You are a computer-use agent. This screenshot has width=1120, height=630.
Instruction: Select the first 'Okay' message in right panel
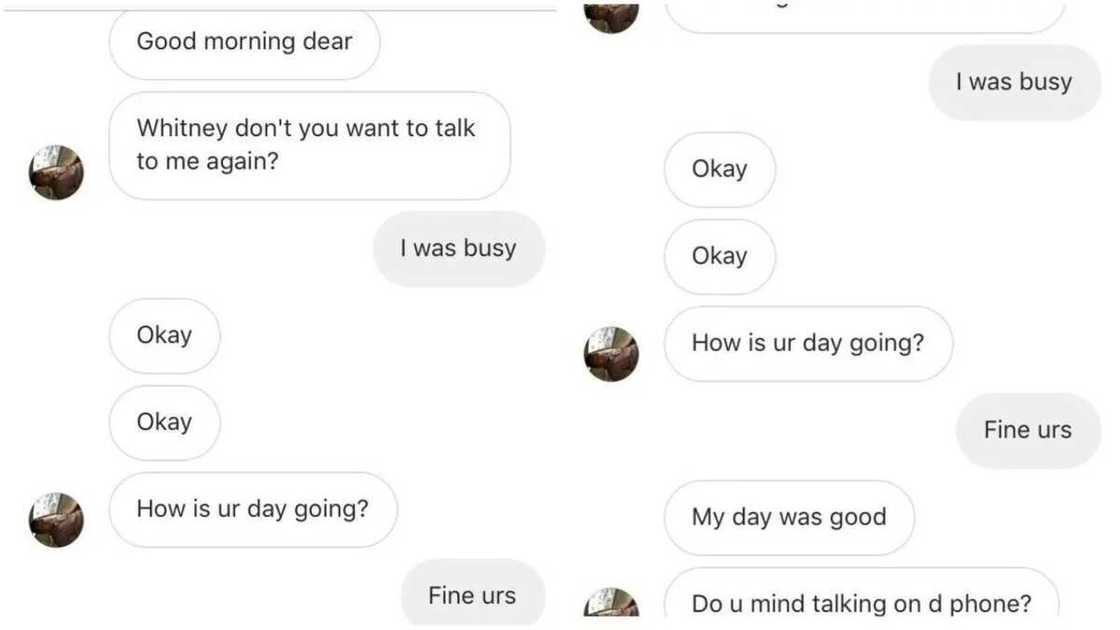(x=719, y=169)
